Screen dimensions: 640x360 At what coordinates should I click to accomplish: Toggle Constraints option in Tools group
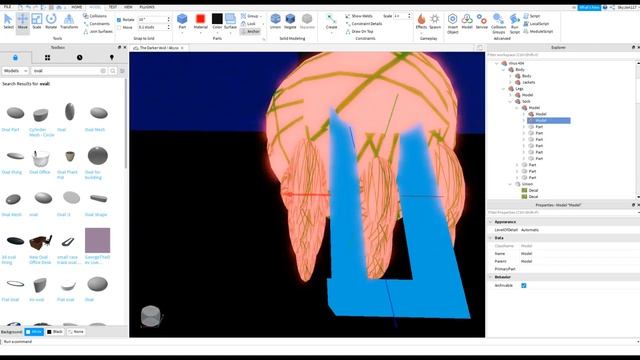96,24
